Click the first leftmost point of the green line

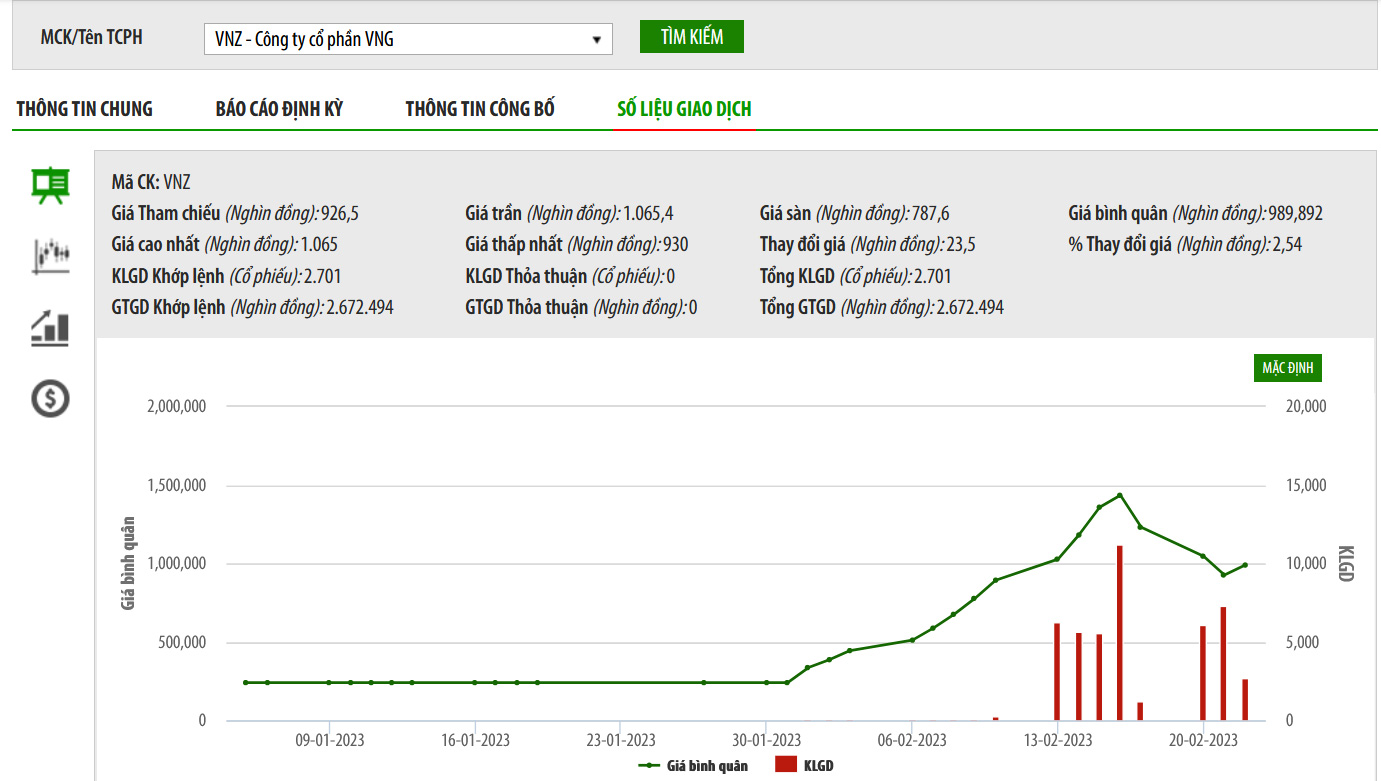[246, 683]
